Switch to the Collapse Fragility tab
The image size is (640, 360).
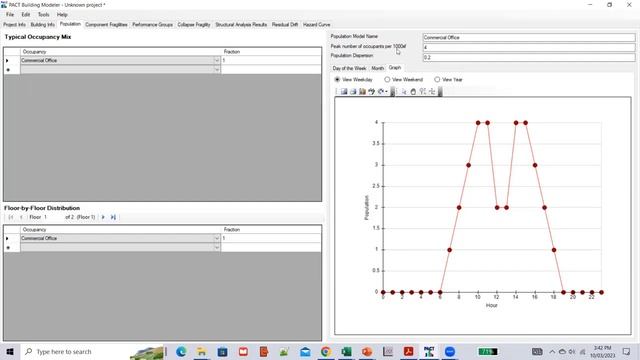pyautogui.click(x=194, y=25)
